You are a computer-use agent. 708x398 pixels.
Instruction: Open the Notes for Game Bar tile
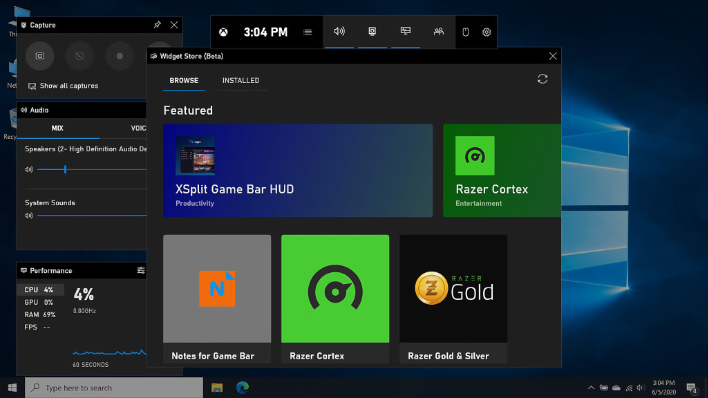click(217, 299)
